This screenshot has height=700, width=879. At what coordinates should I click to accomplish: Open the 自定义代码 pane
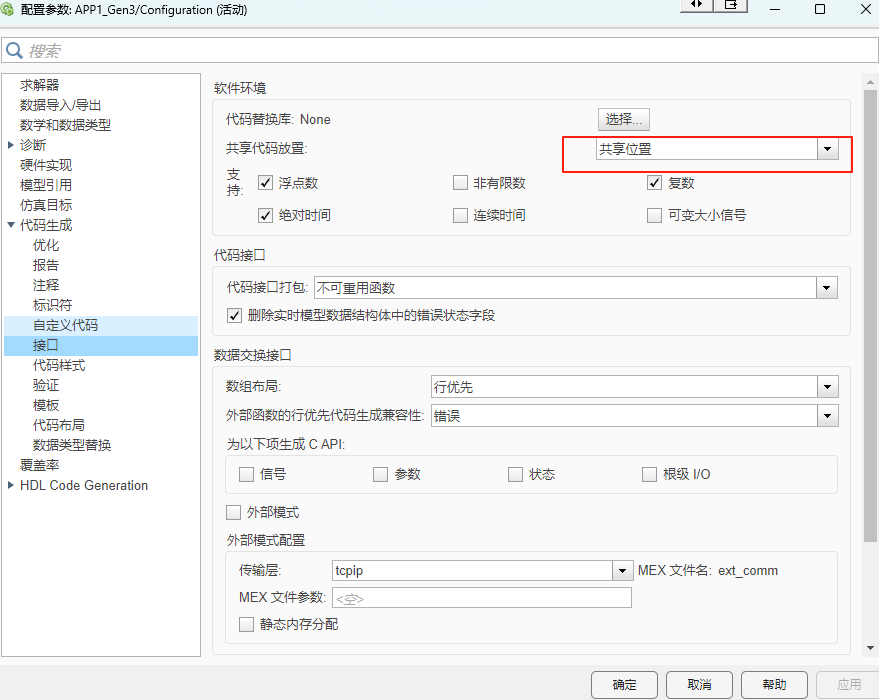click(65, 325)
